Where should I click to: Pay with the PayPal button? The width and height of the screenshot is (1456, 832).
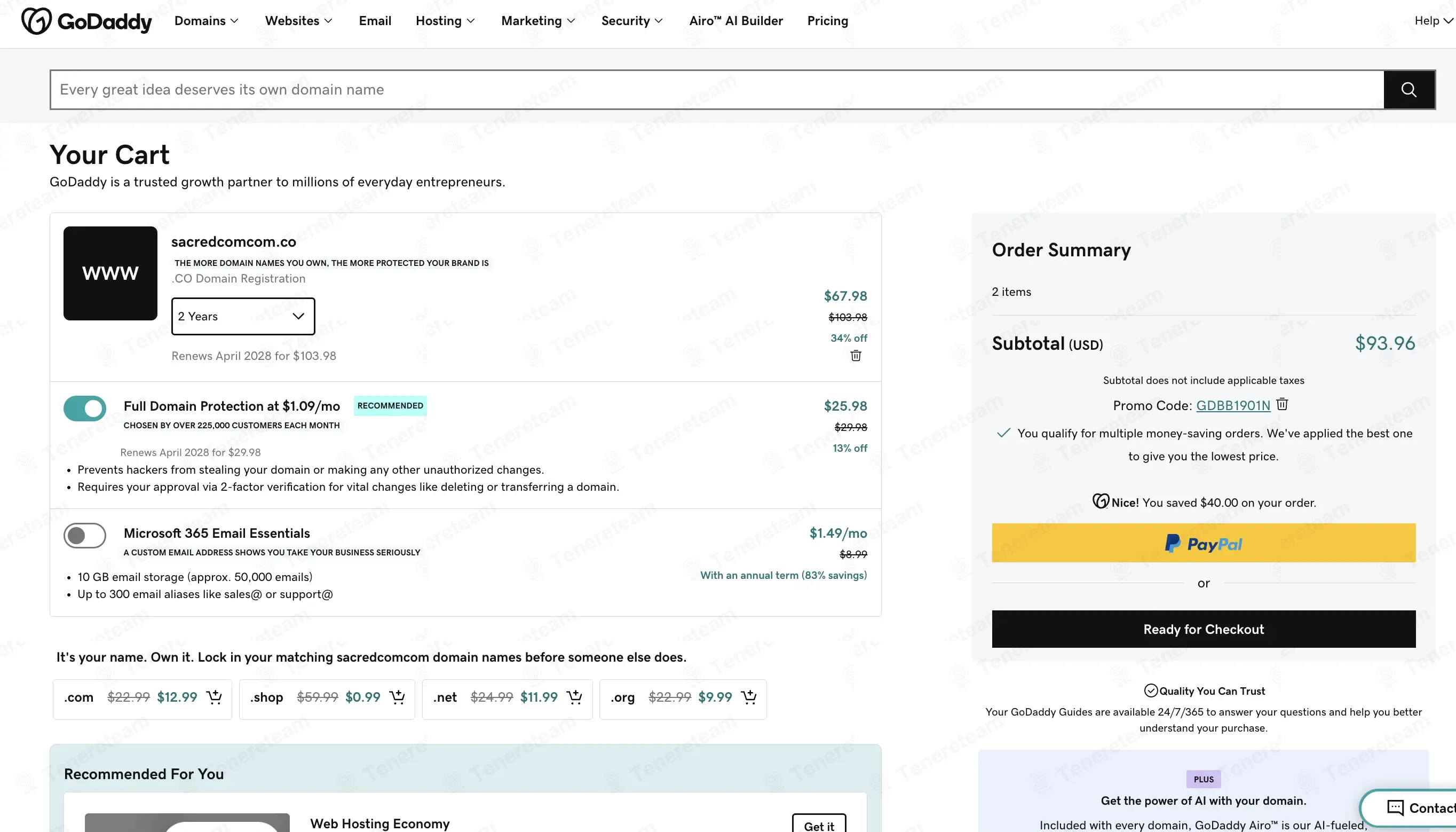1204,543
